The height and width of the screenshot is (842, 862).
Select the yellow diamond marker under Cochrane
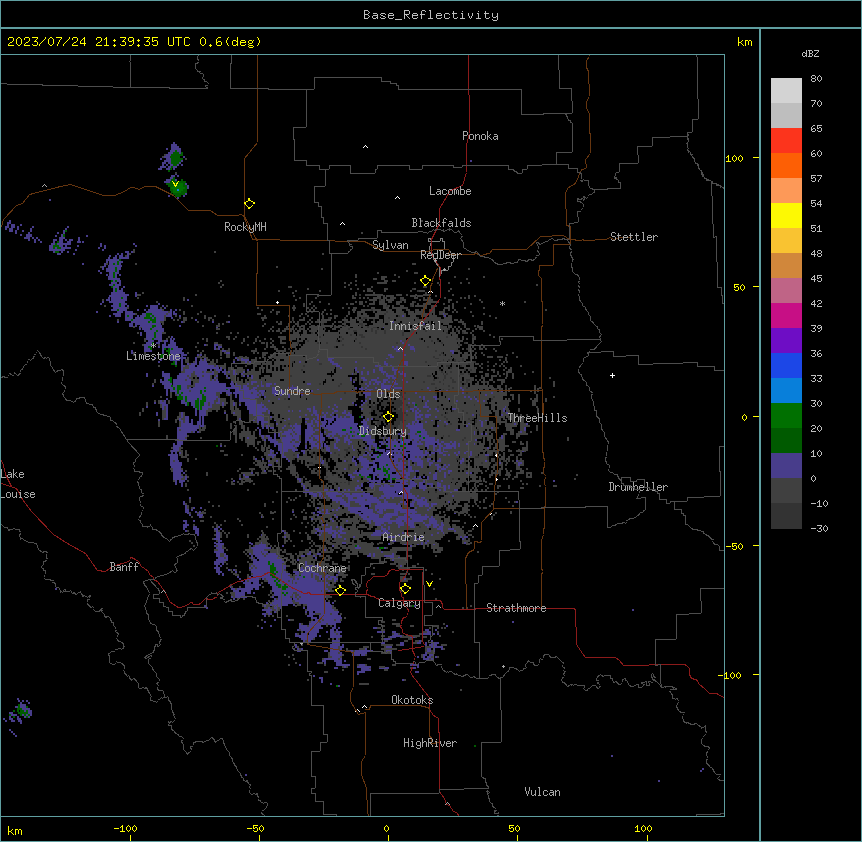(340, 590)
